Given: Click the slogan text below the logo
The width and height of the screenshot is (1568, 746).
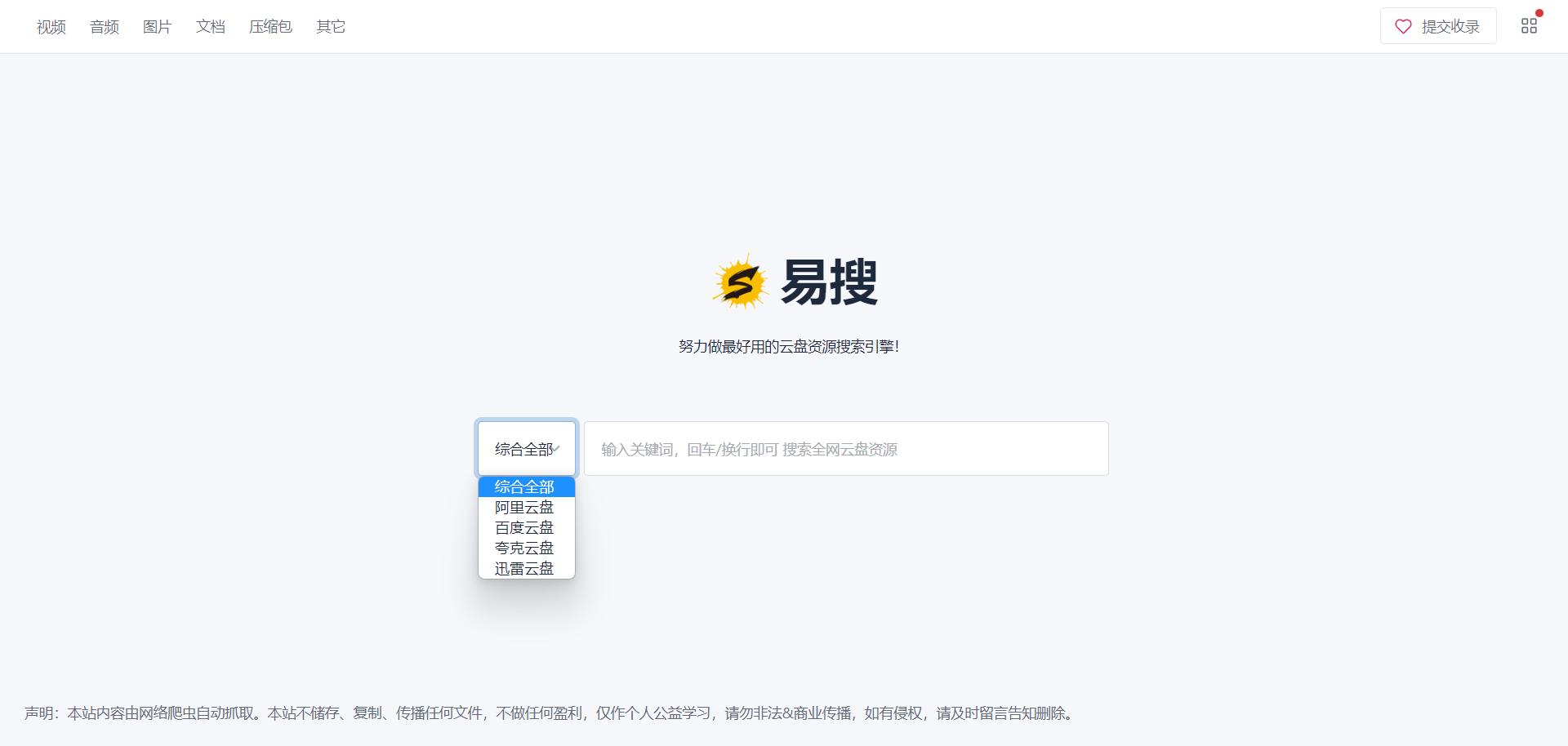Looking at the screenshot, I should pyautogui.click(x=789, y=346).
